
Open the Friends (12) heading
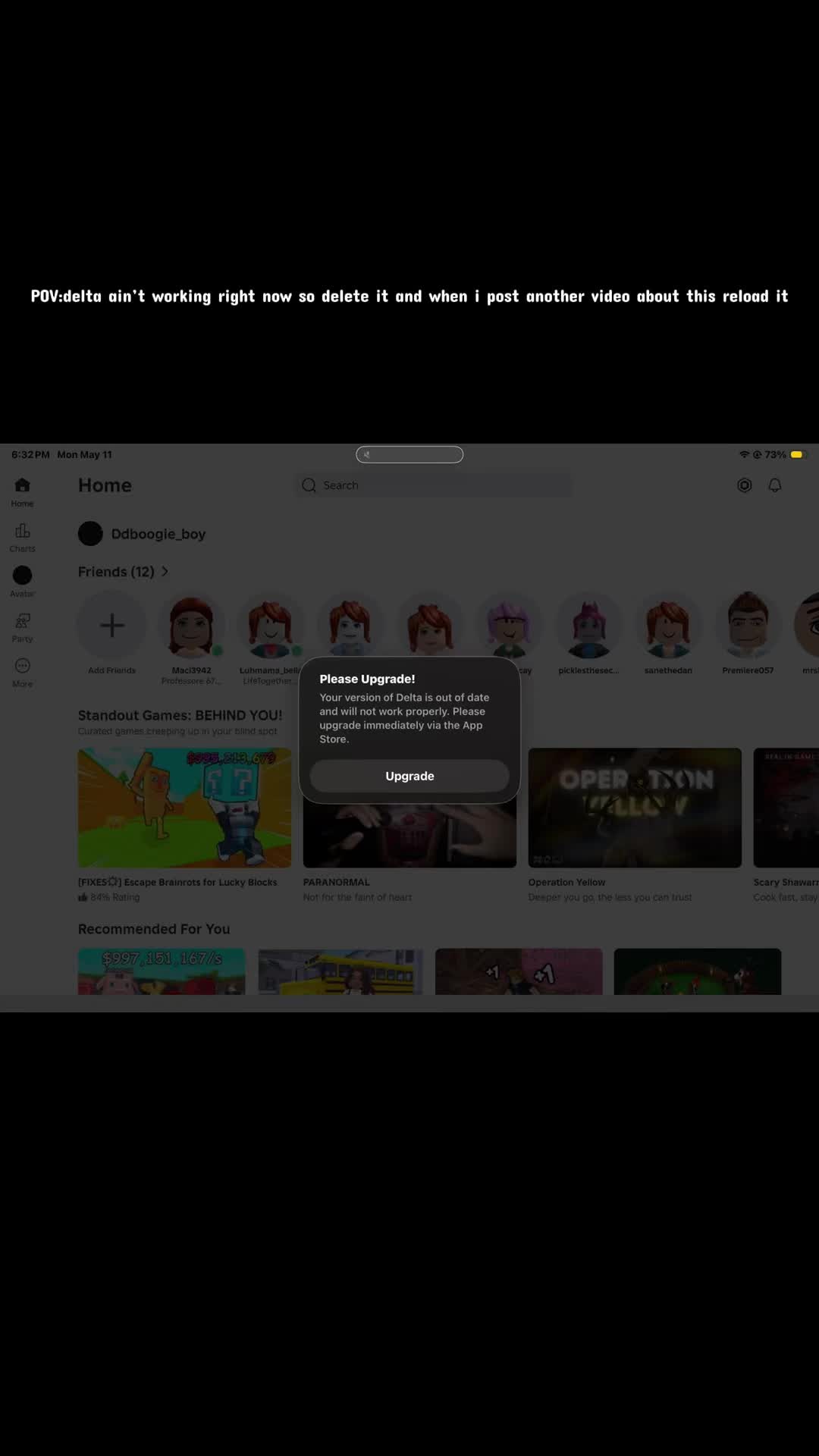click(116, 572)
